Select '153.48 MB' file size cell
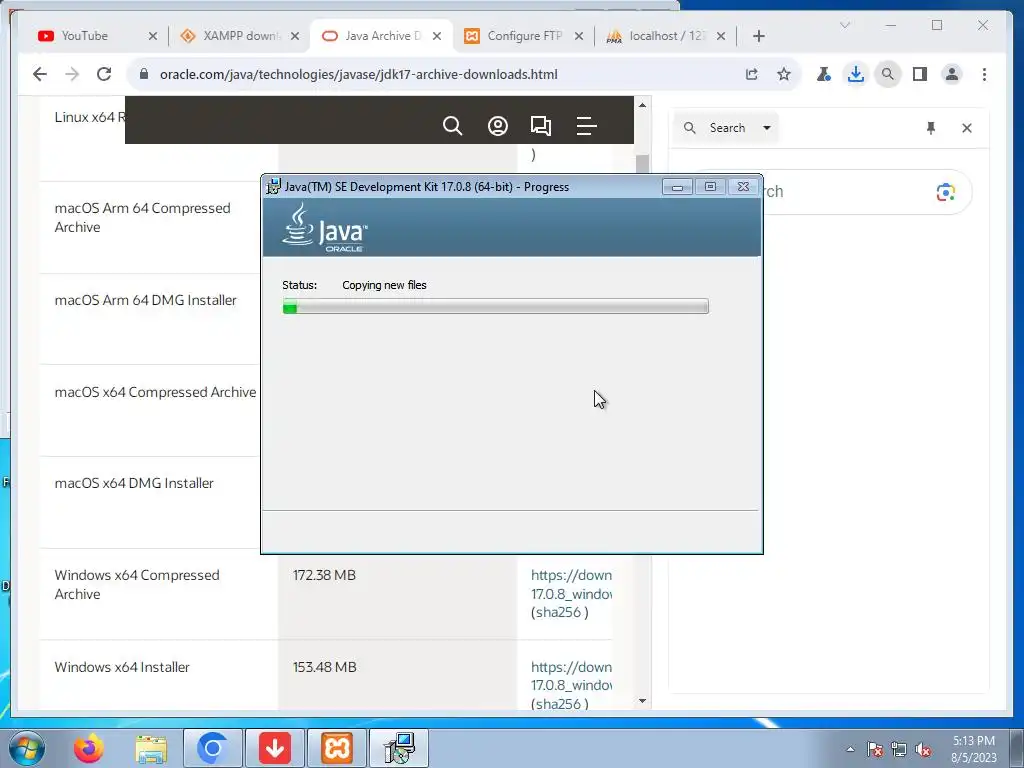This screenshot has width=1024, height=768. pos(325,667)
